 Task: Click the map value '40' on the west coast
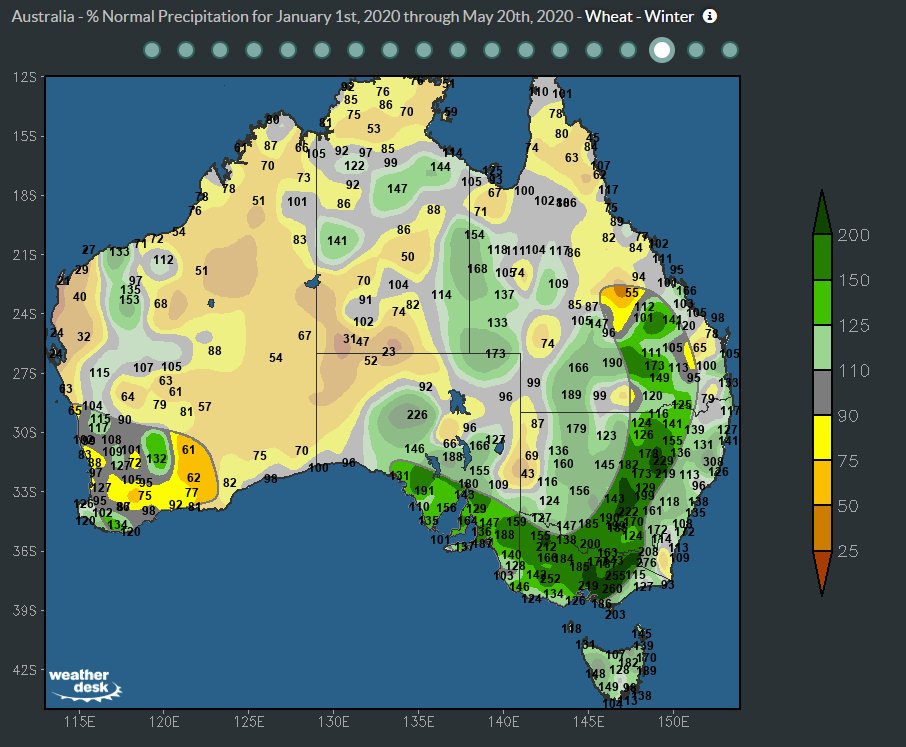(x=80, y=296)
